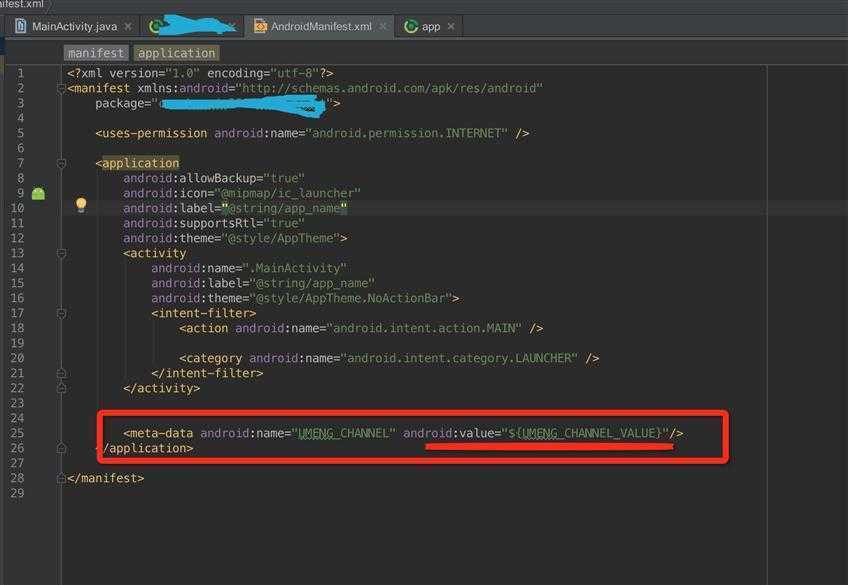Screen dimensions: 848x585
Task: Switch to the AndroidManifest.xml tab
Action: pyautogui.click(x=321, y=26)
